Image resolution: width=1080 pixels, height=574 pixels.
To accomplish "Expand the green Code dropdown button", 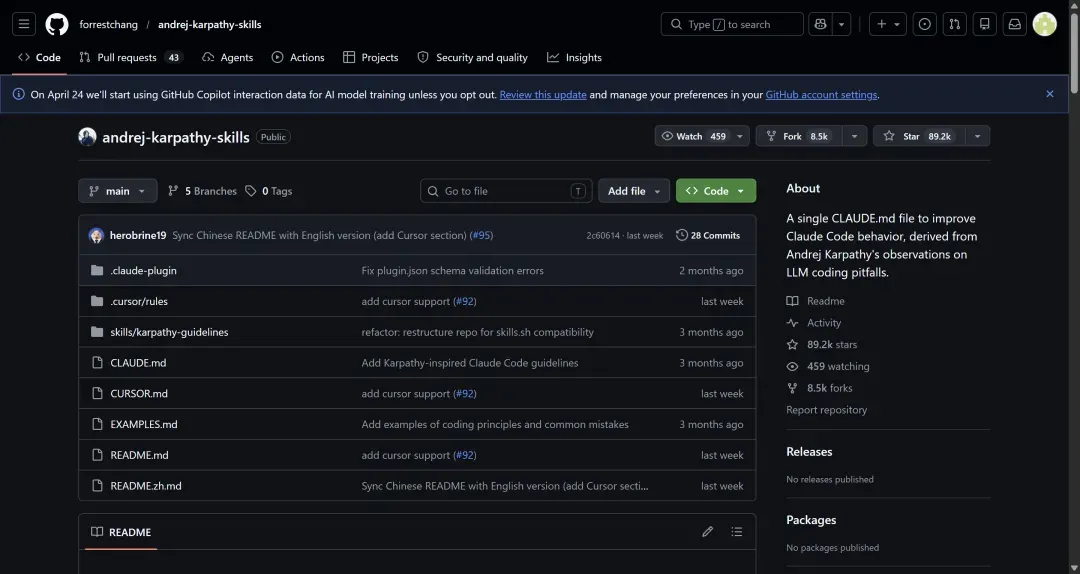I will point(716,191).
